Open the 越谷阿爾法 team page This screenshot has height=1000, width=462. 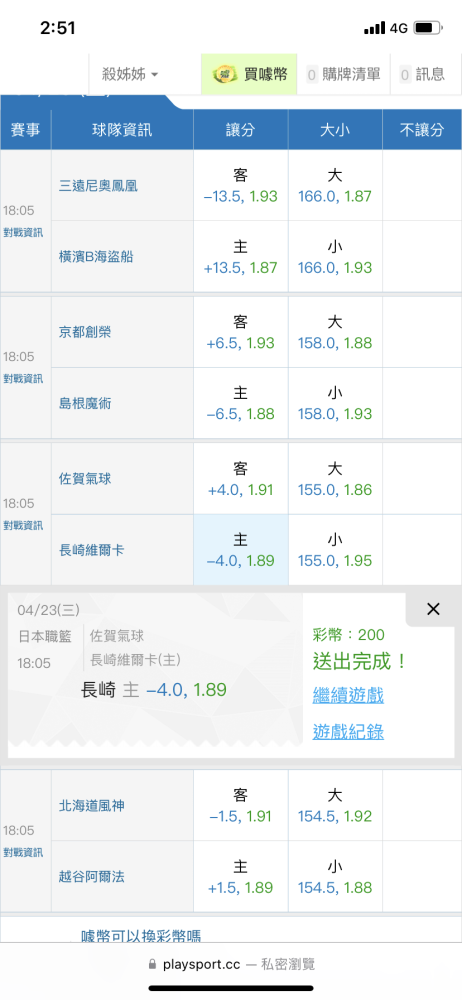click(92, 877)
